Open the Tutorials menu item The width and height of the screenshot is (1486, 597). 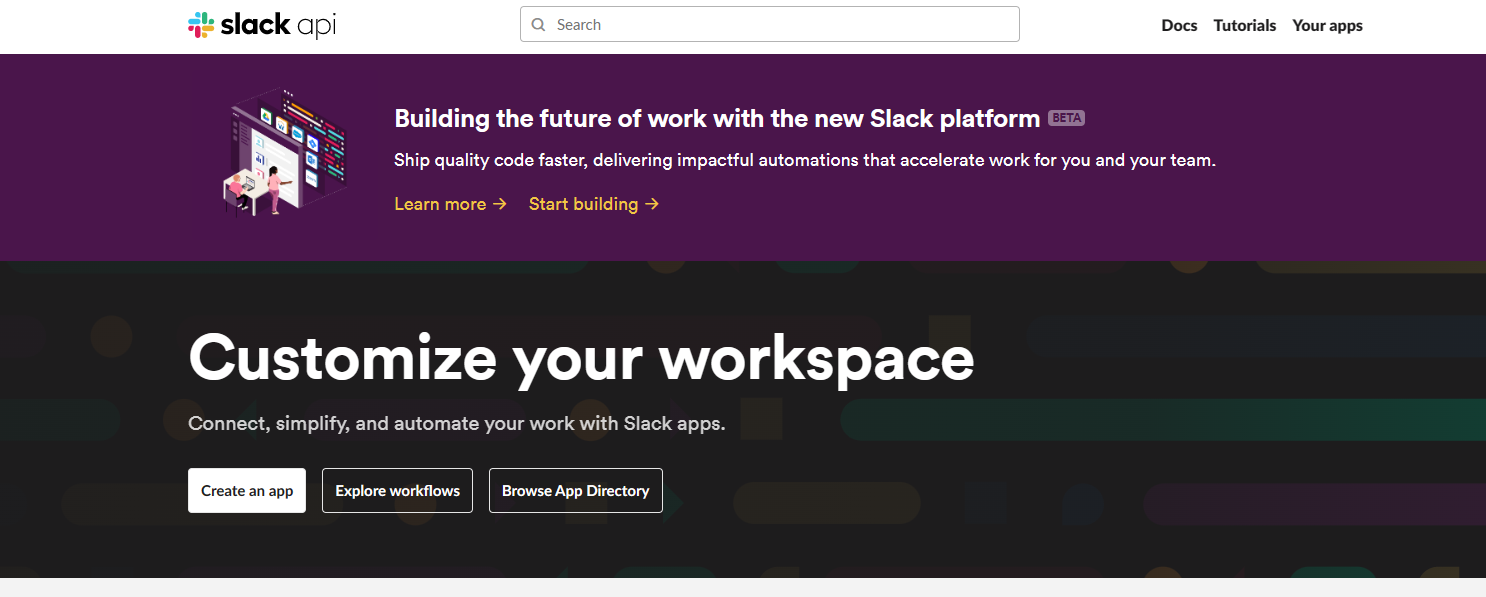pyautogui.click(x=1244, y=26)
